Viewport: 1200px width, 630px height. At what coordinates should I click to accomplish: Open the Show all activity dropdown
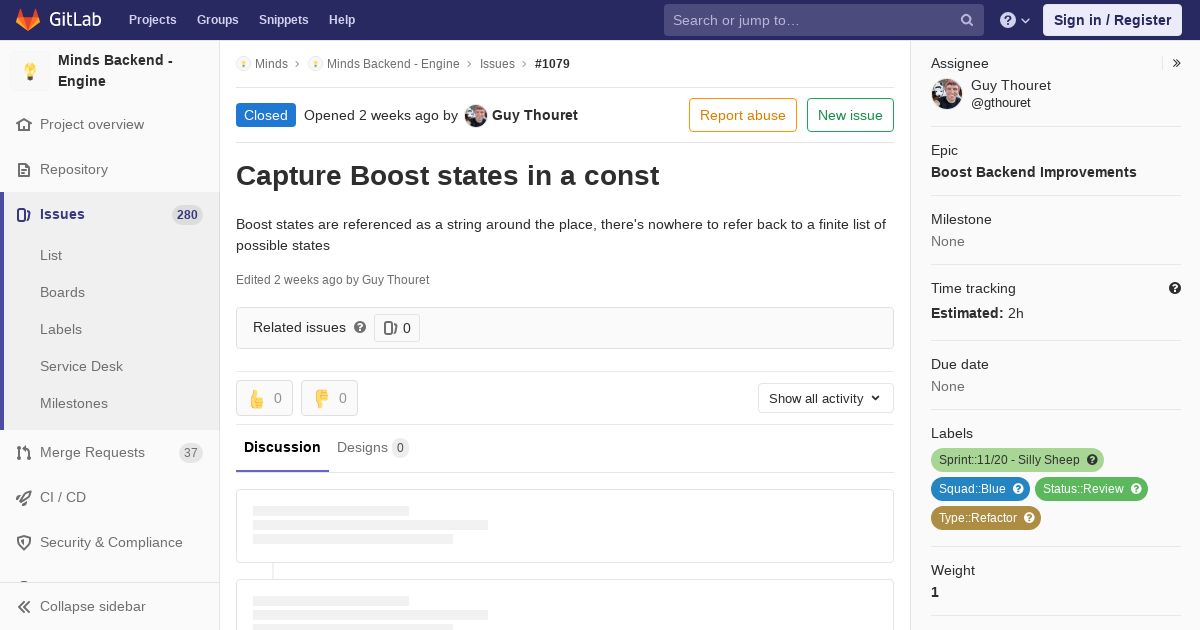[x=825, y=398]
